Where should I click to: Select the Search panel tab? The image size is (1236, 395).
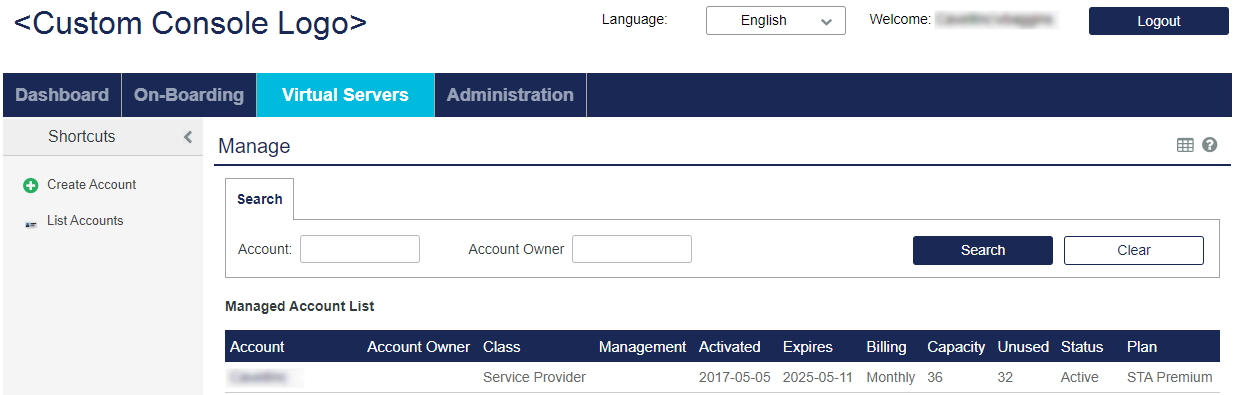[260, 199]
